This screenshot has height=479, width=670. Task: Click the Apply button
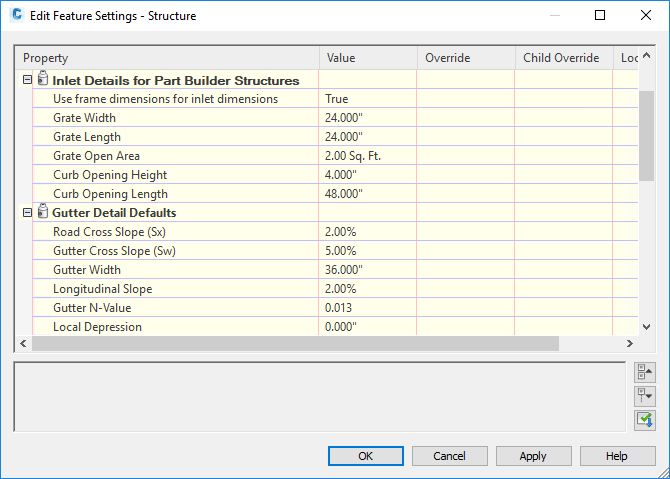(x=533, y=456)
